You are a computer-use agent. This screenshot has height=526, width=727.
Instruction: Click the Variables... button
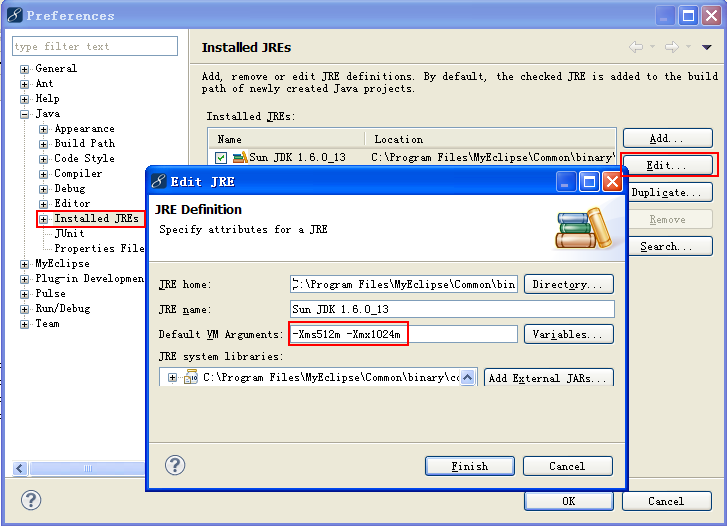click(x=568, y=334)
